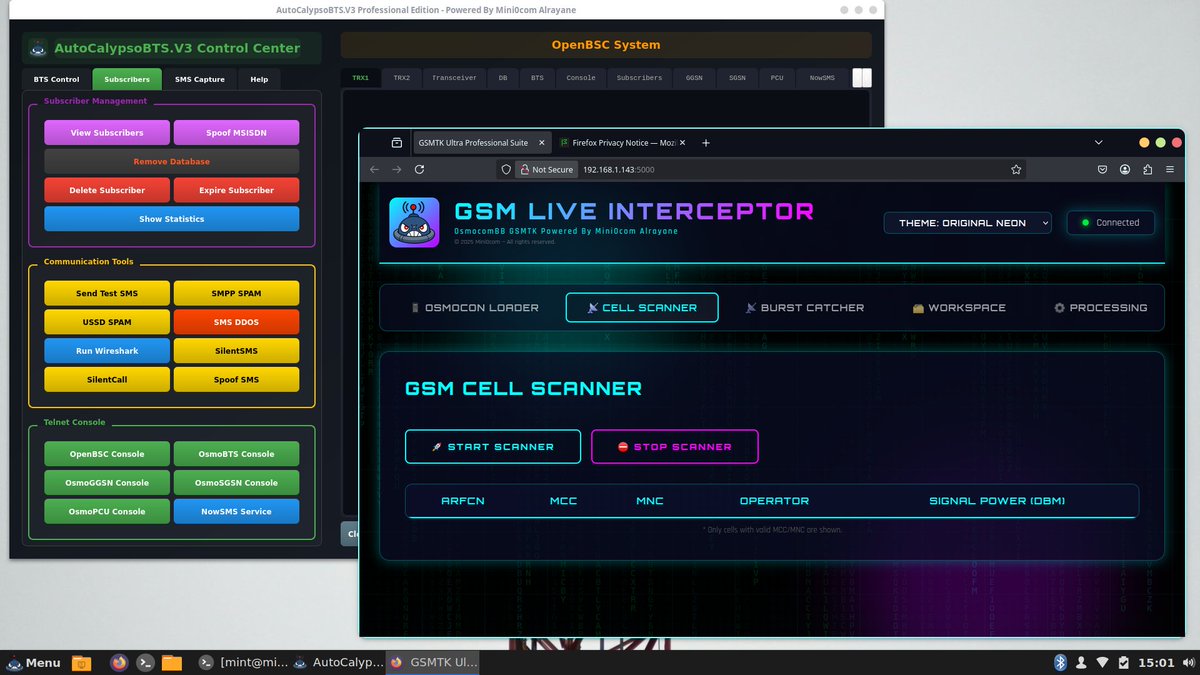This screenshot has height=675, width=1200.
Task: Click the ARFCN column header
Action: pos(463,501)
